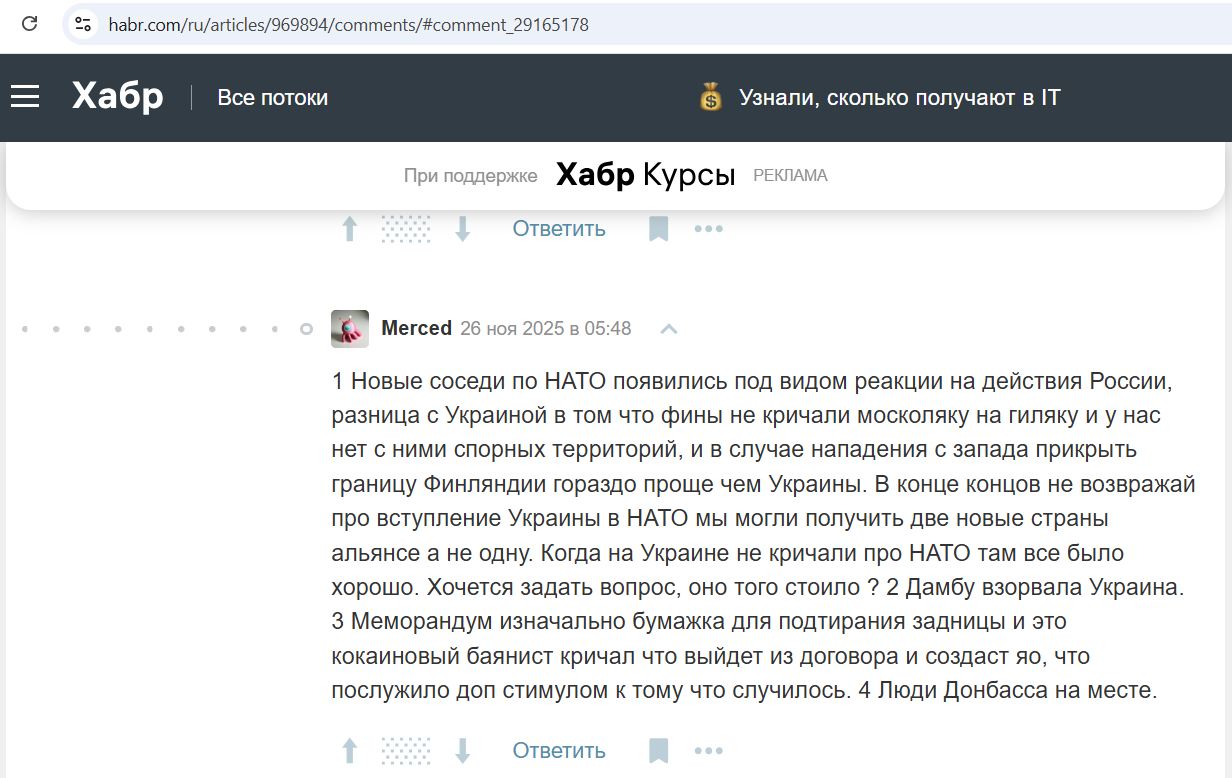
Task: Open the hamburger navigation menu
Action: (25, 96)
